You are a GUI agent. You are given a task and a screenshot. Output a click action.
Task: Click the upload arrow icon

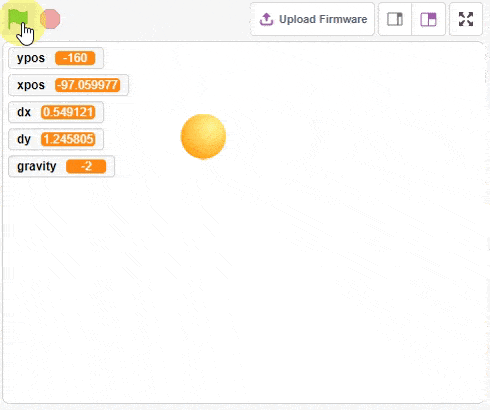[266, 19]
